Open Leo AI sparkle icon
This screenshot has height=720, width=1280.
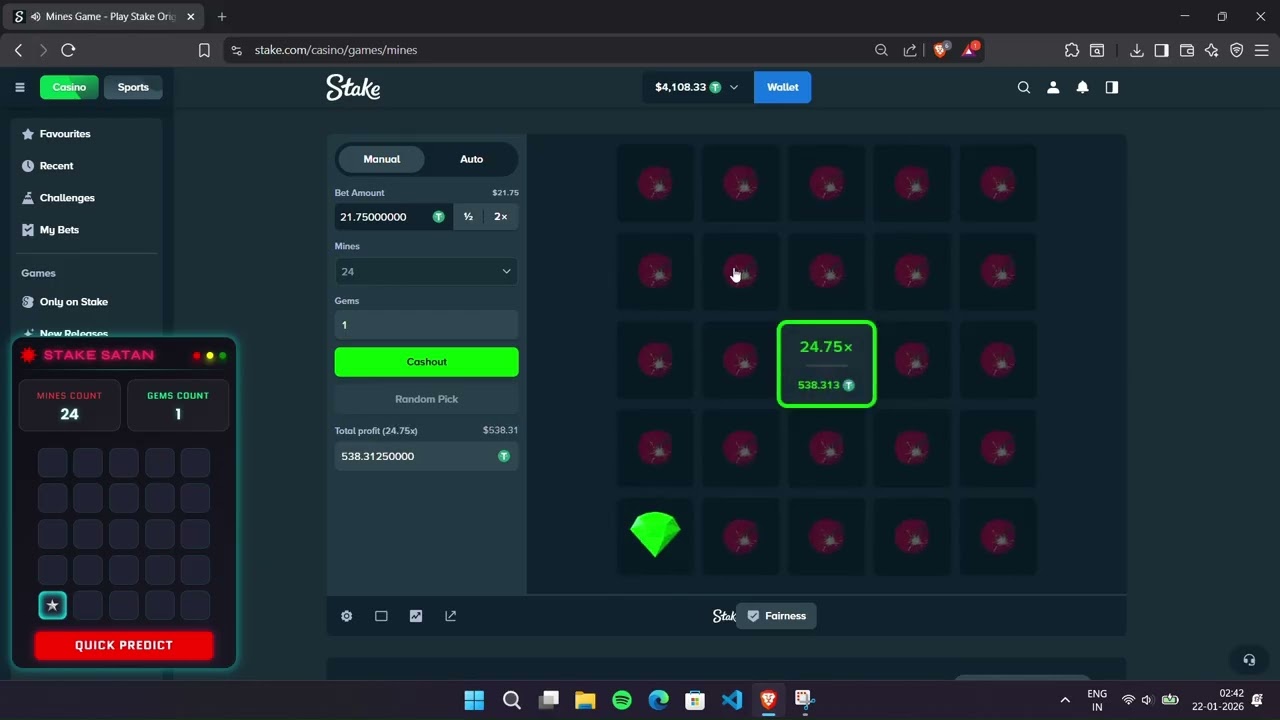(x=1212, y=50)
